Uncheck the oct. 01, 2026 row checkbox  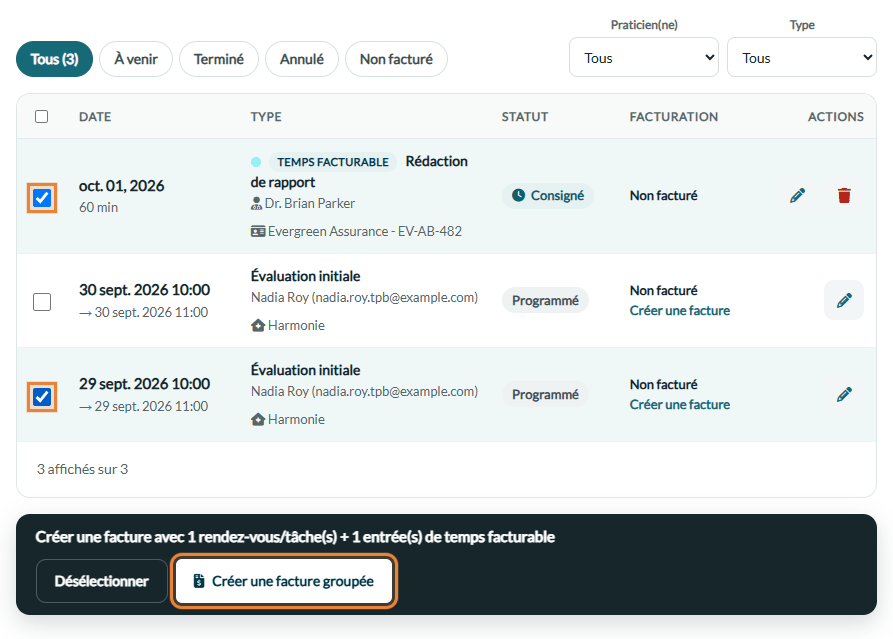[x=42, y=198]
